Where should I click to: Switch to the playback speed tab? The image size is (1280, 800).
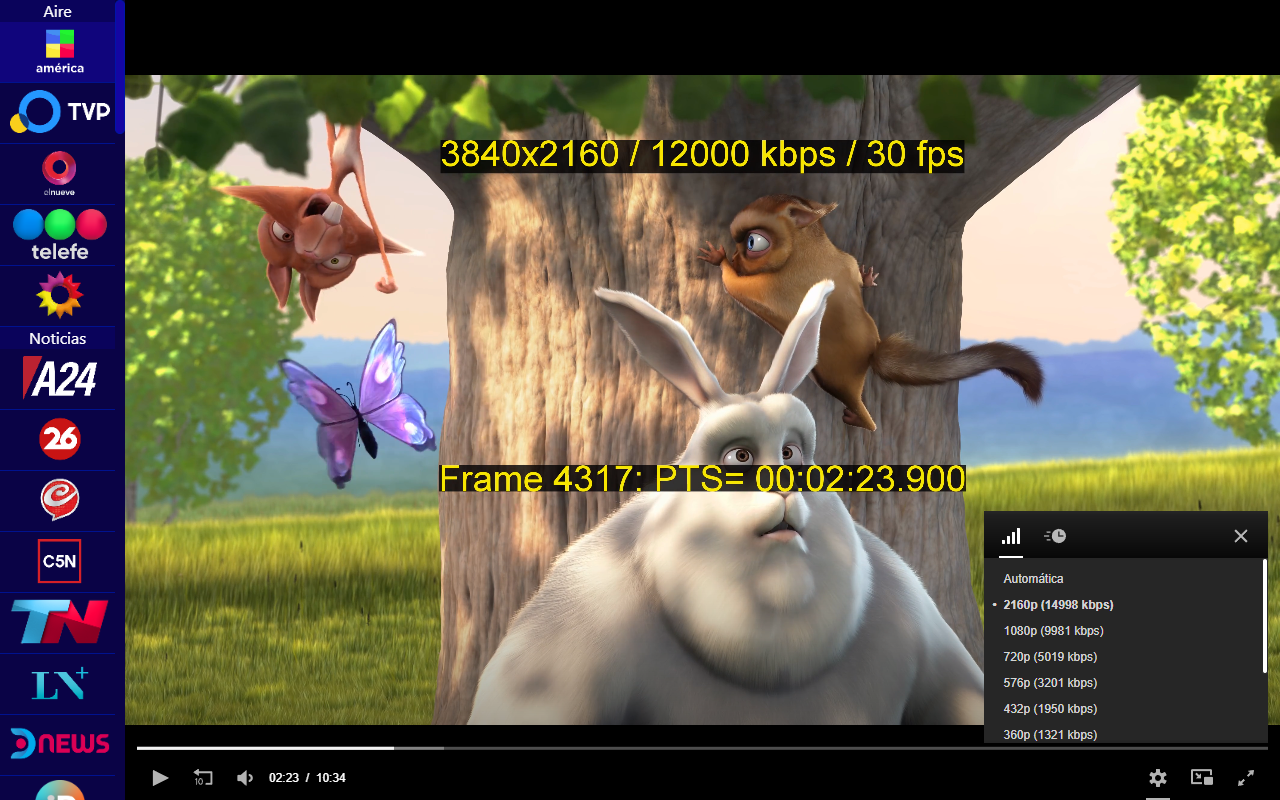click(x=1054, y=536)
